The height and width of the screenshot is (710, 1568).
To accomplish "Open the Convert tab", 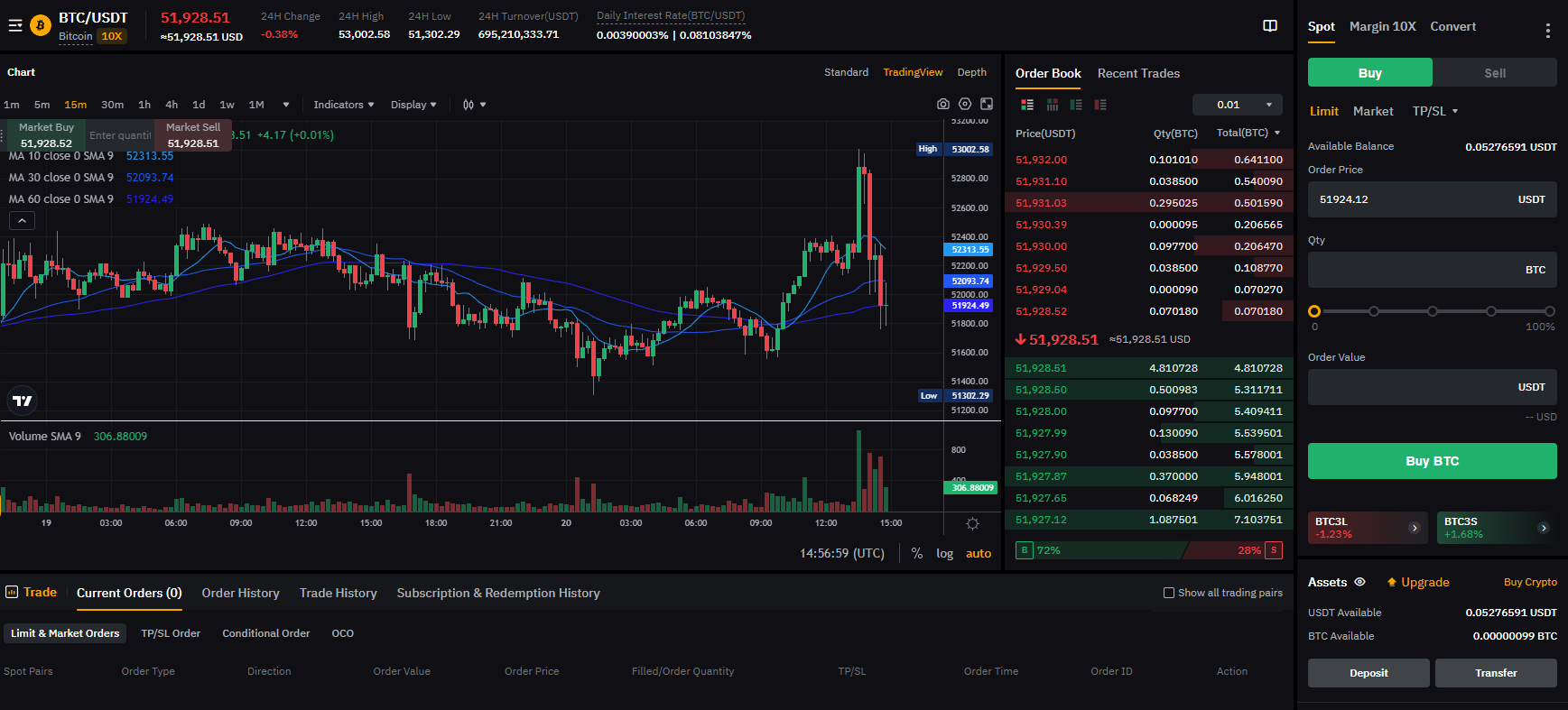I will [x=1452, y=26].
